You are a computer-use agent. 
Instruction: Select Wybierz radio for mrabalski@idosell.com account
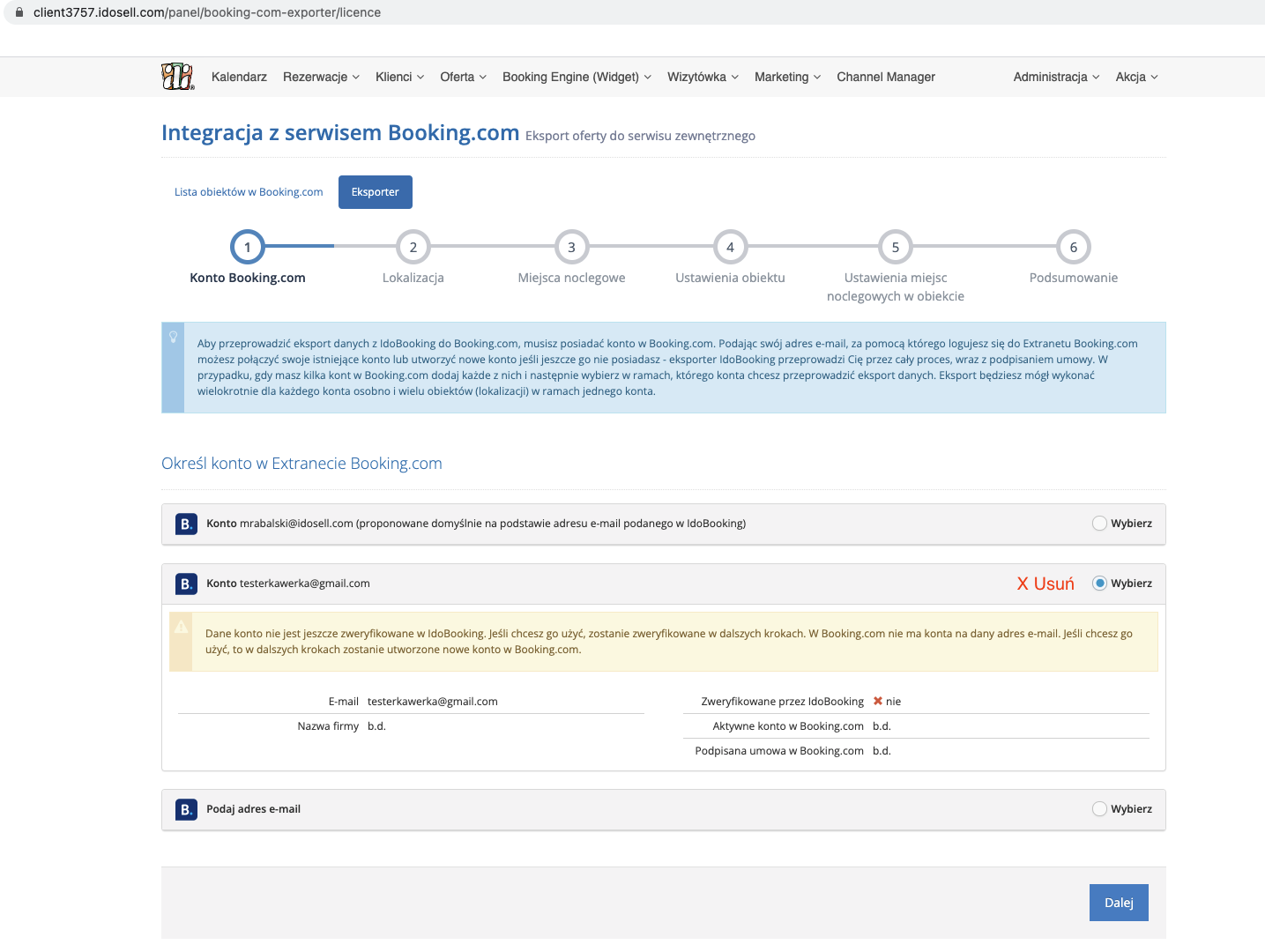pos(1099,524)
